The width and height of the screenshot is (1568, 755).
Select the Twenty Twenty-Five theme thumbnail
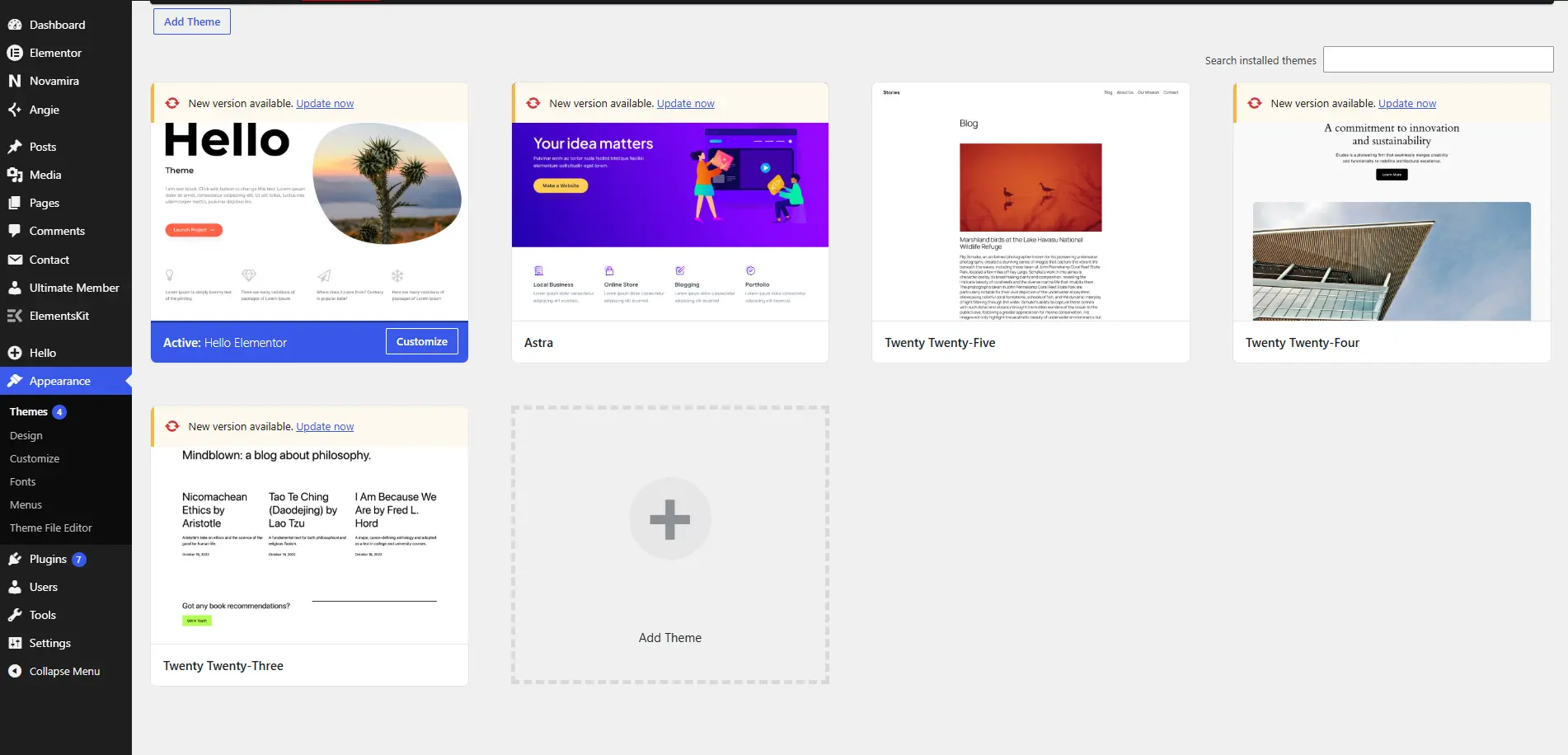point(1030,201)
